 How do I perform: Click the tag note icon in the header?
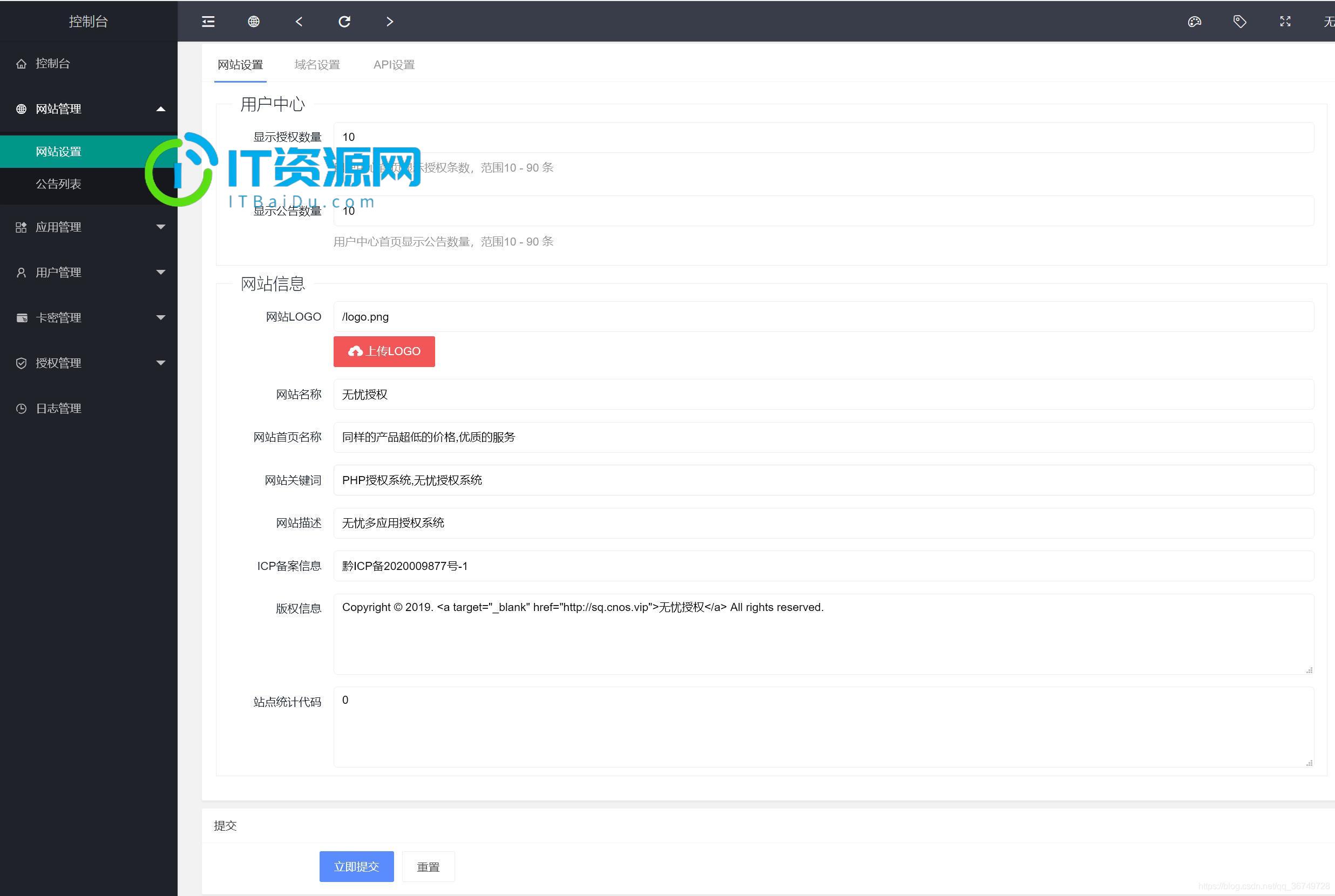(1239, 22)
